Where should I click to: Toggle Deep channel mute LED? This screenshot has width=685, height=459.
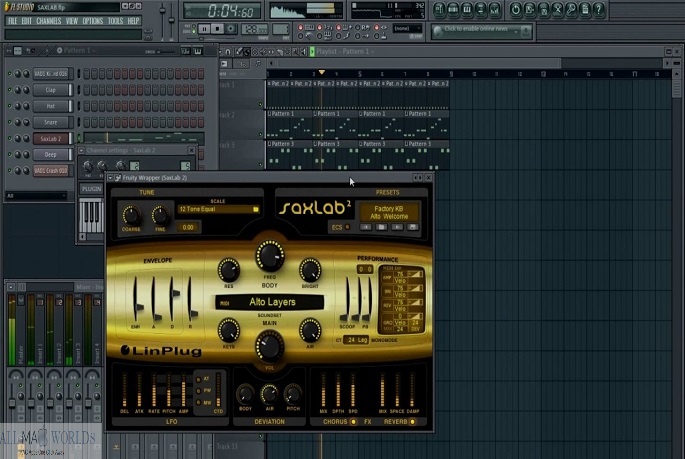[x=10, y=155]
